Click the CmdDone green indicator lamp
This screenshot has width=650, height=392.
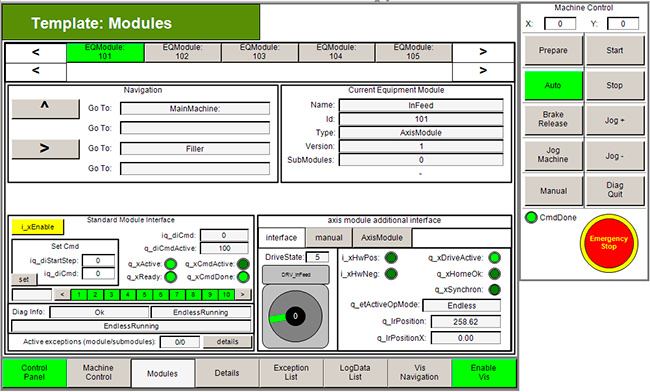pyautogui.click(x=531, y=218)
